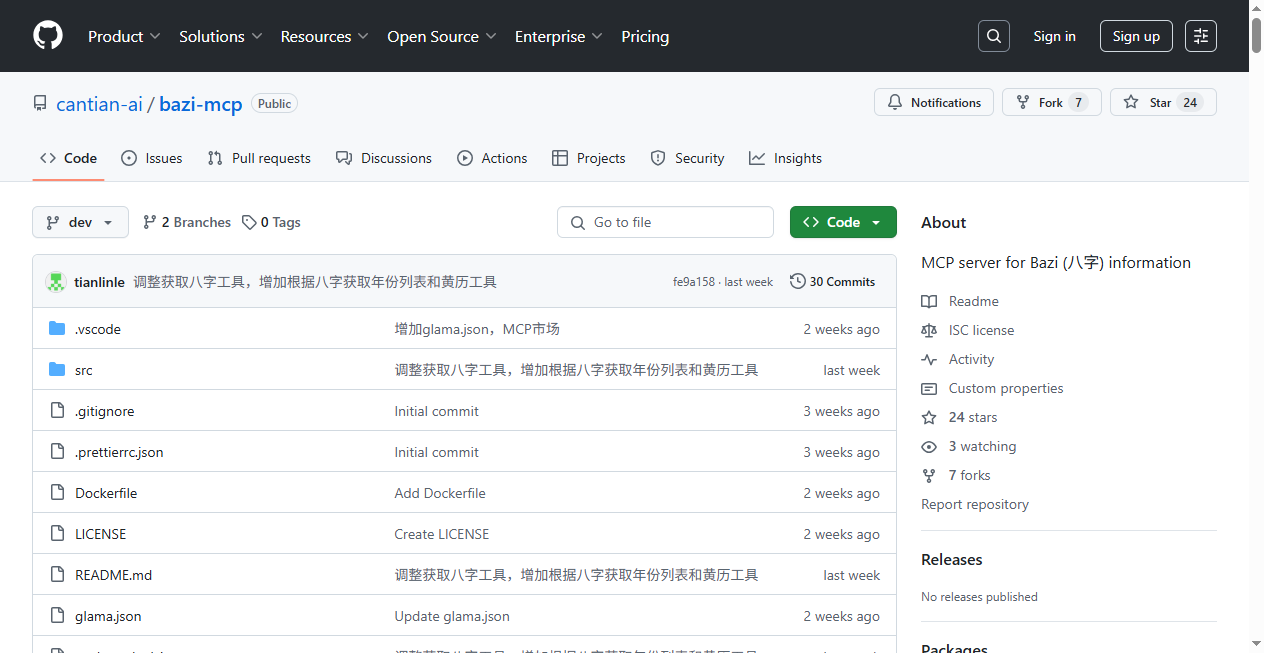Open the ISC license link
This screenshot has height=653, width=1264.
(x=968, y=330)
